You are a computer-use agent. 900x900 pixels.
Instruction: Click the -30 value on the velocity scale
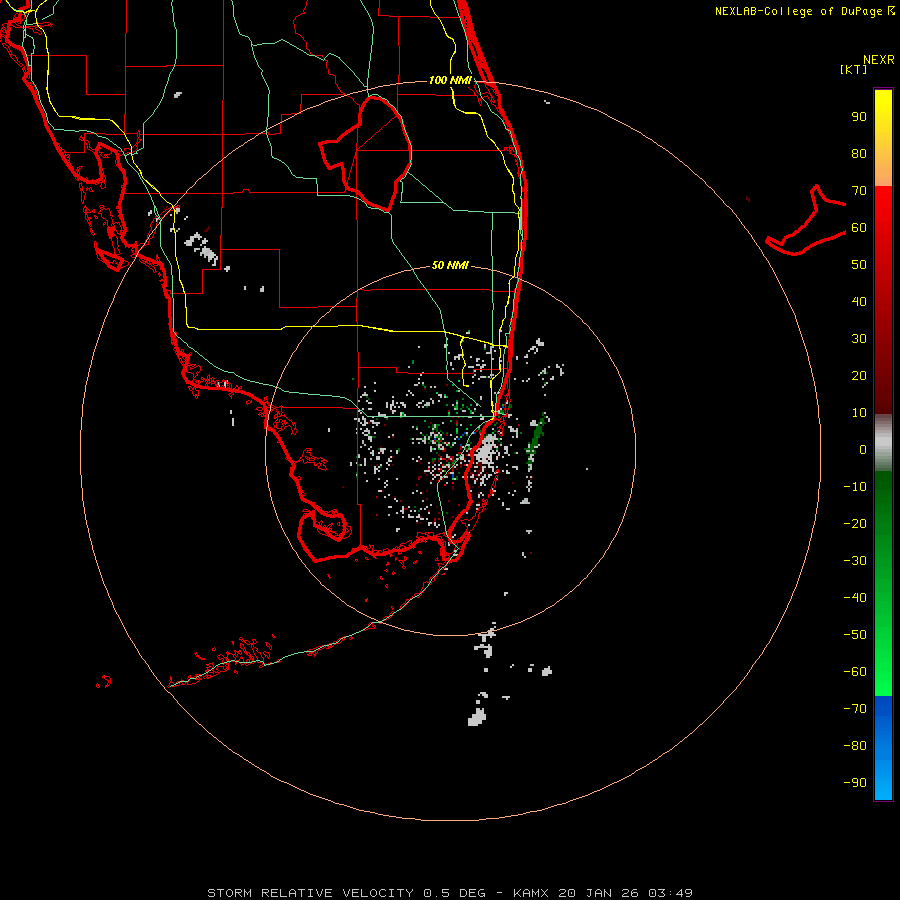coord(855,561)
